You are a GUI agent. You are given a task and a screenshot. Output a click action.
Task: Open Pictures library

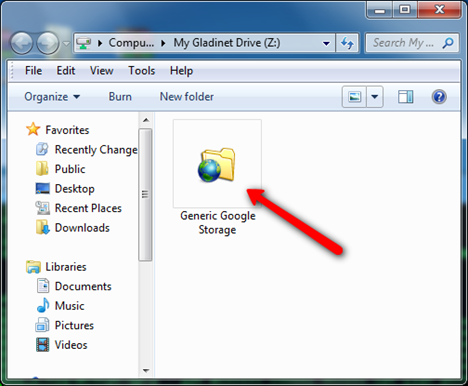(74, 325)
